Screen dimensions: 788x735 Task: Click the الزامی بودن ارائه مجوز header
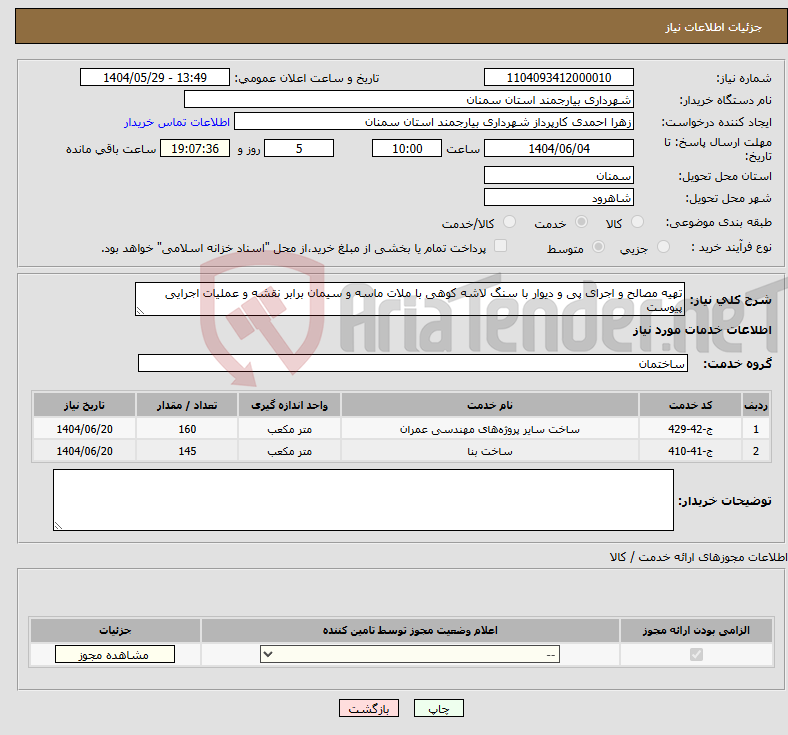pyautogui.click(x=696, y=630)
